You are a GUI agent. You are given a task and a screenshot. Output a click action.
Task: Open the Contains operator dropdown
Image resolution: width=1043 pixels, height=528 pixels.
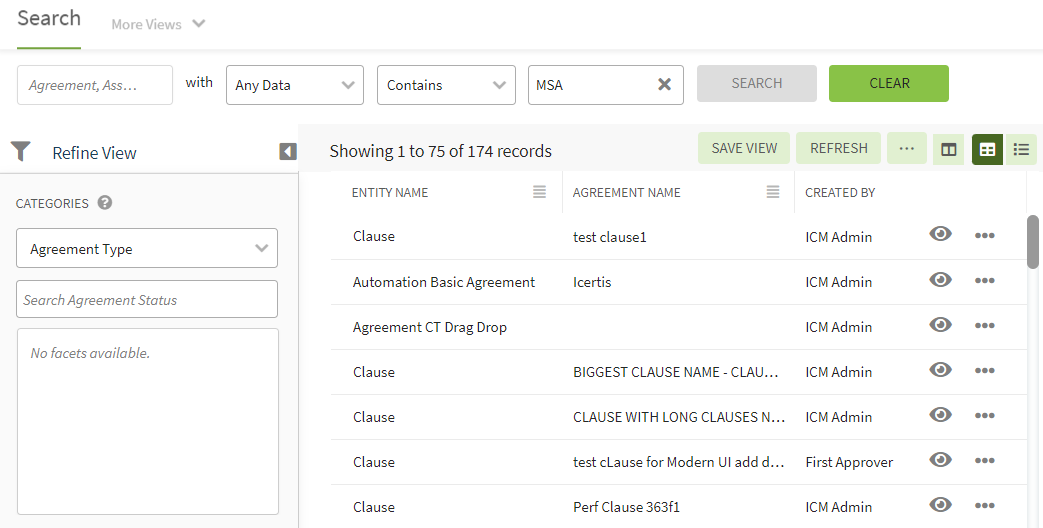(x=446, y=85)
